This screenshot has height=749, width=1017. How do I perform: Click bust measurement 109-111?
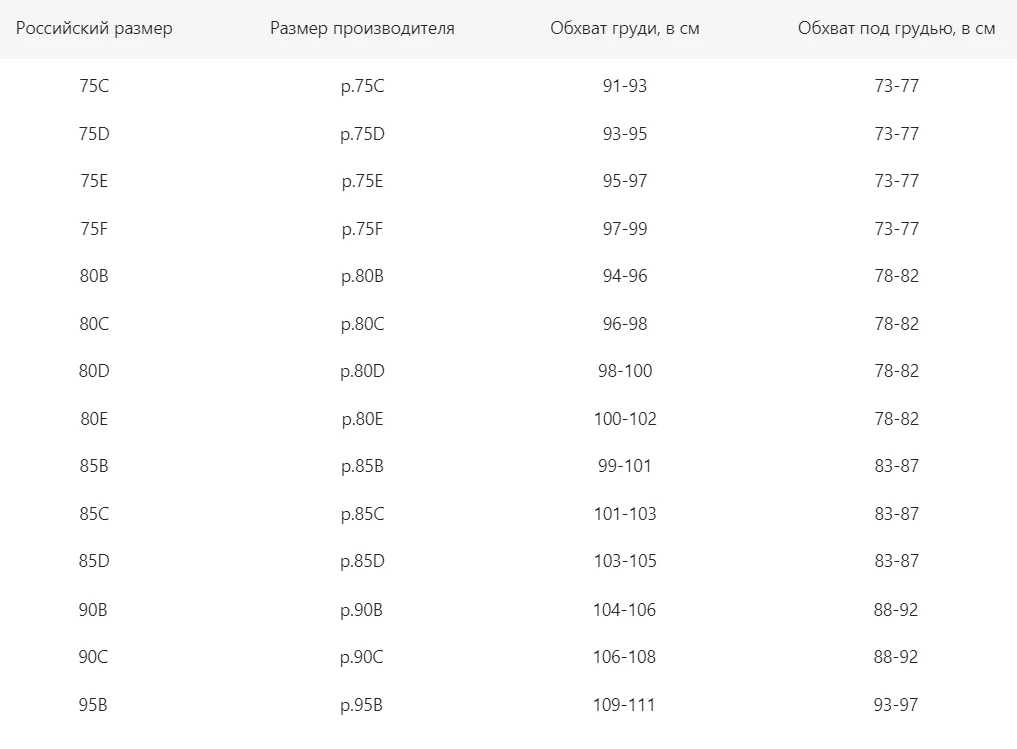[x=624, y=705]
